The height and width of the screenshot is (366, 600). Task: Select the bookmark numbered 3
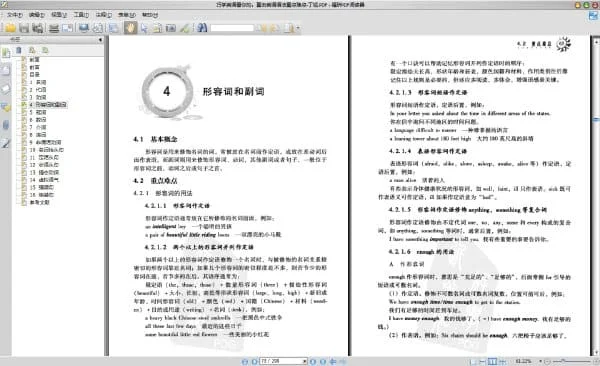38,97
